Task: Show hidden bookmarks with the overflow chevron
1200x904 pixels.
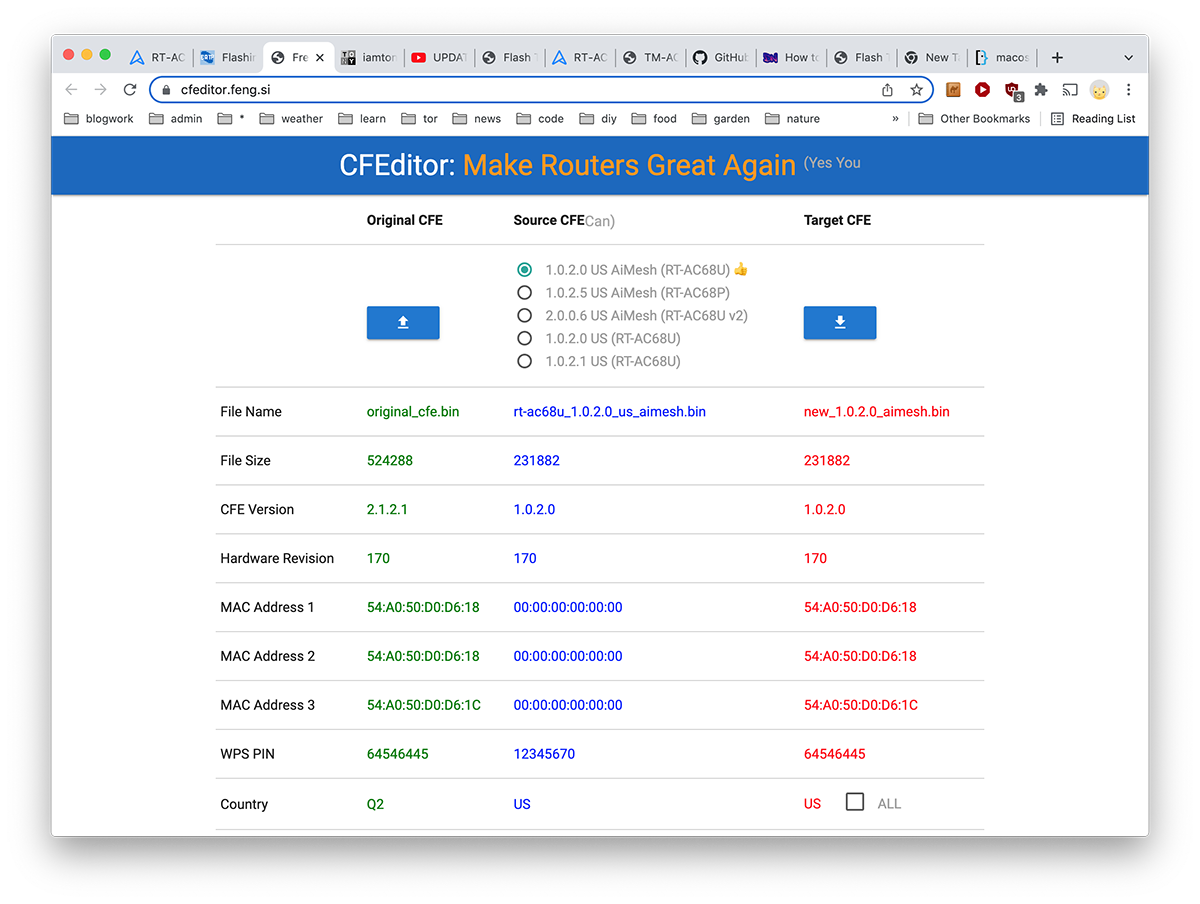Action: (x=895, y=119)
